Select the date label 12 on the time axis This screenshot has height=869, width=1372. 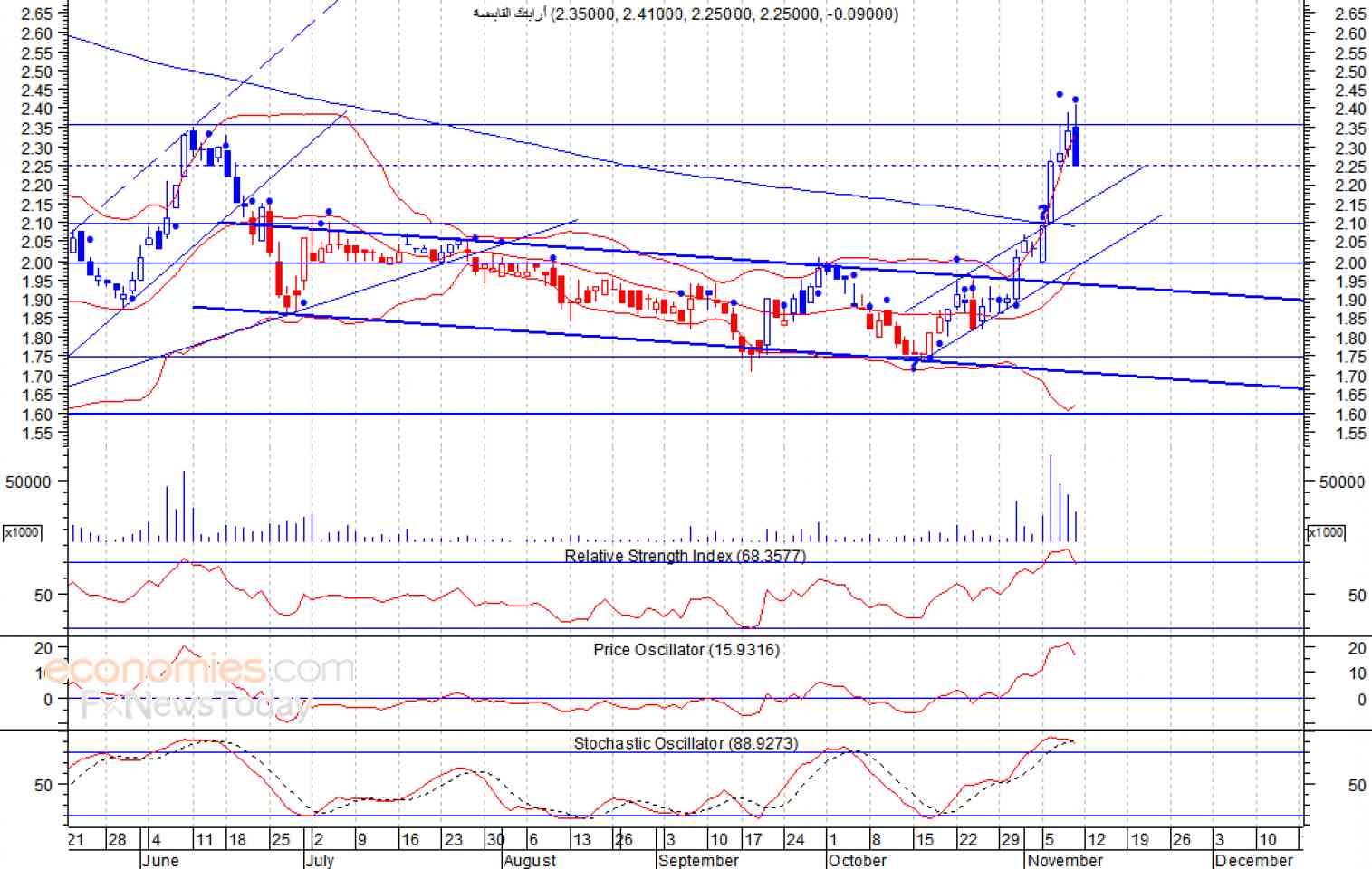pos(1097,839)
